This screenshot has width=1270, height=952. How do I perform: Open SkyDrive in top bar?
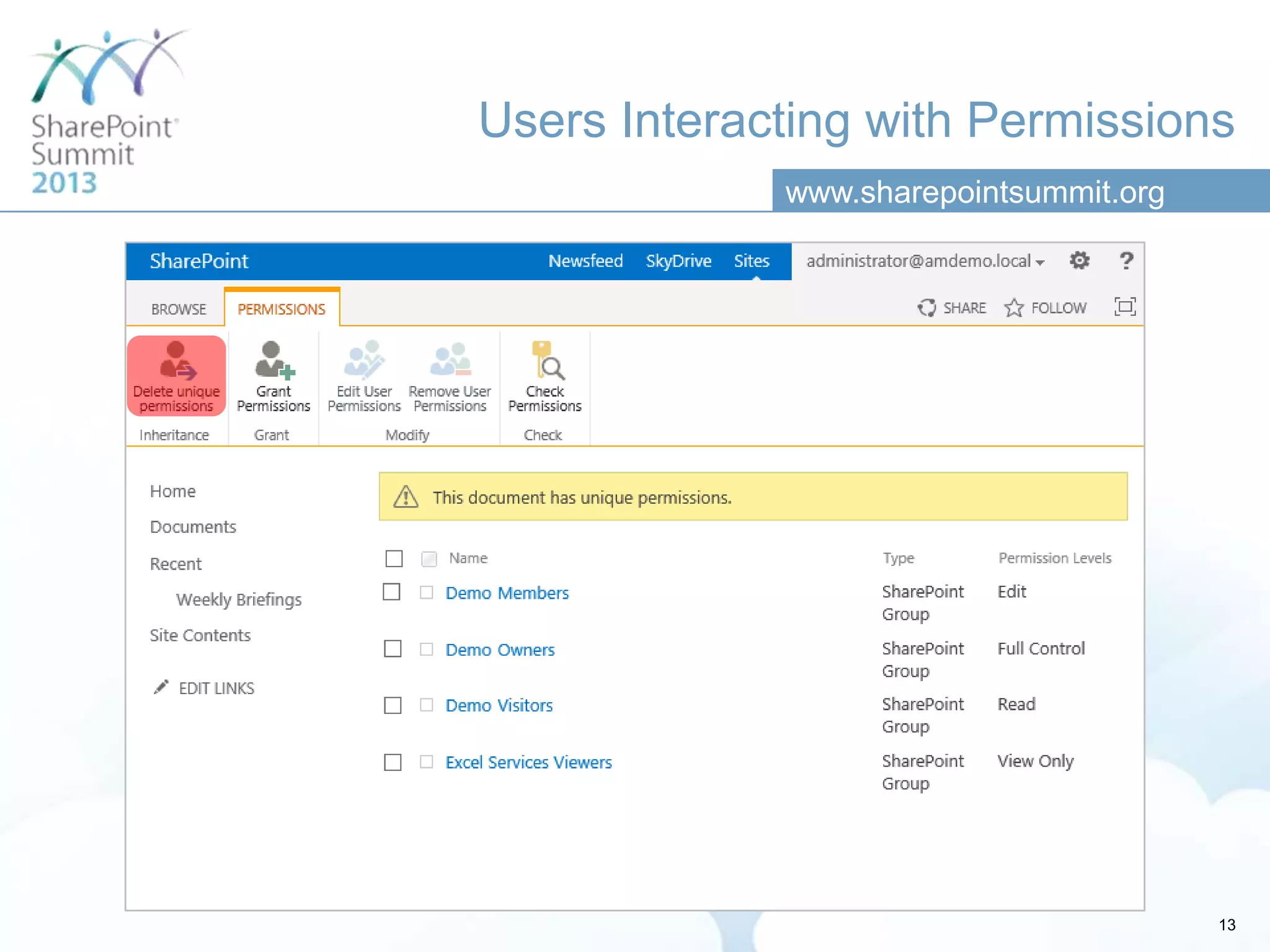[678, 261]
